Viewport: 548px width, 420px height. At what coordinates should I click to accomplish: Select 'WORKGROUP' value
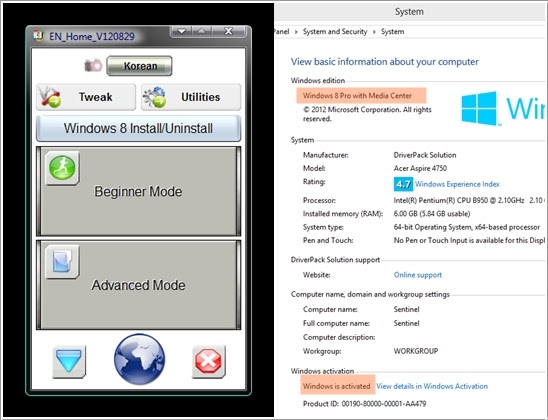(x=416, y=351)
